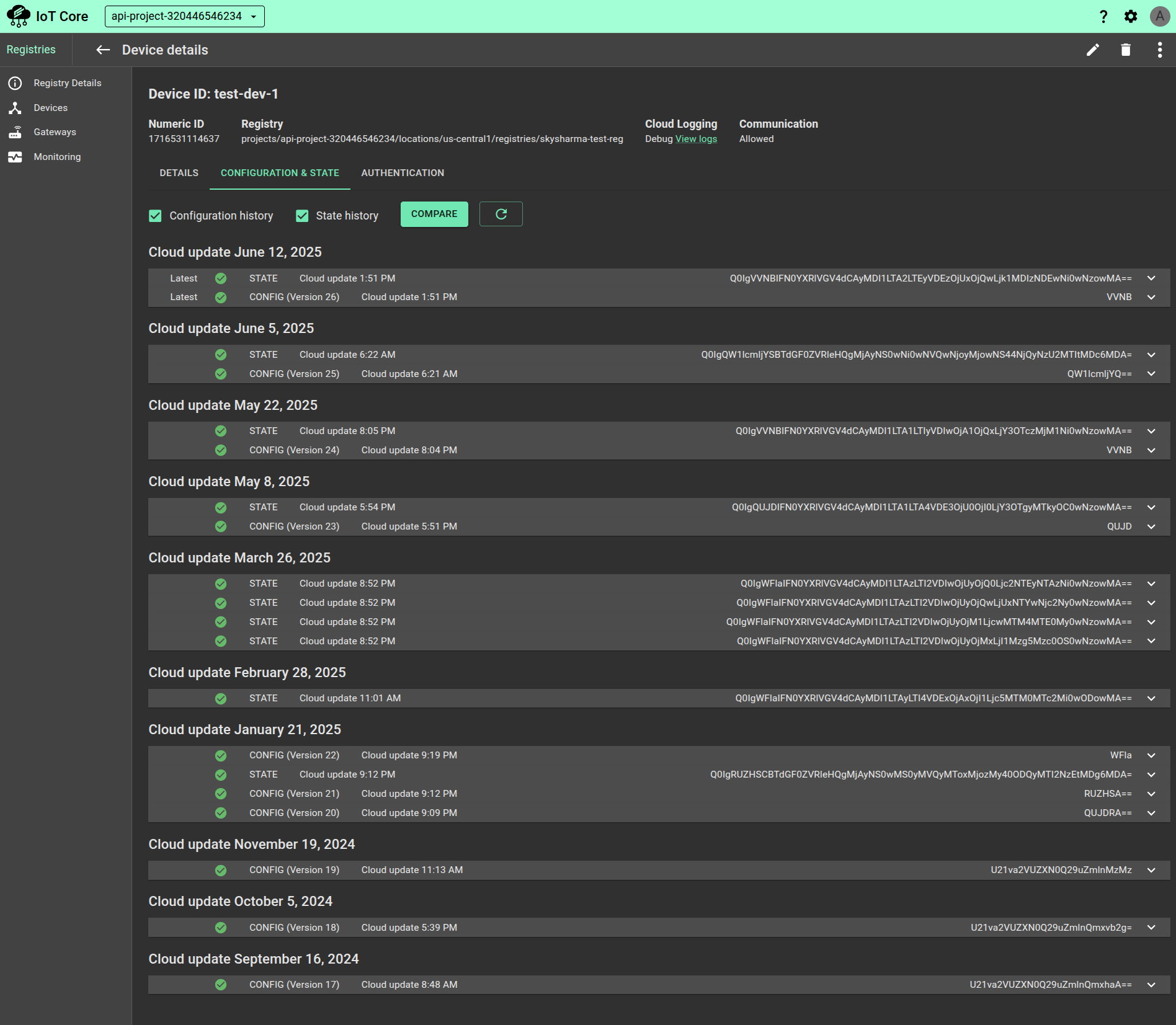Image resolution: width=1176 pixels, height=1025 pixels.
Task: Open the help question mark icon
Action: tap(1103, 17)
